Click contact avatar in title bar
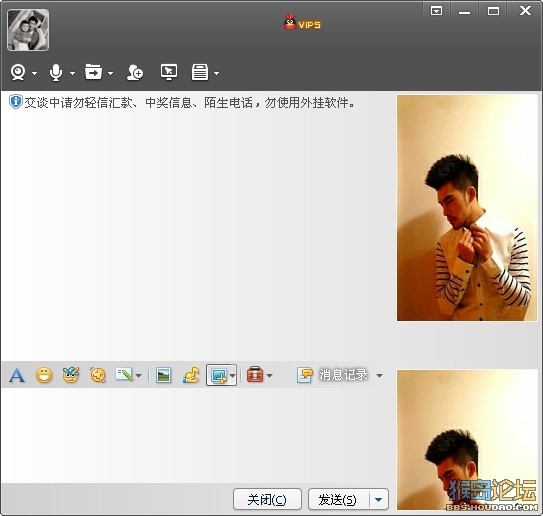 (28, 30)
